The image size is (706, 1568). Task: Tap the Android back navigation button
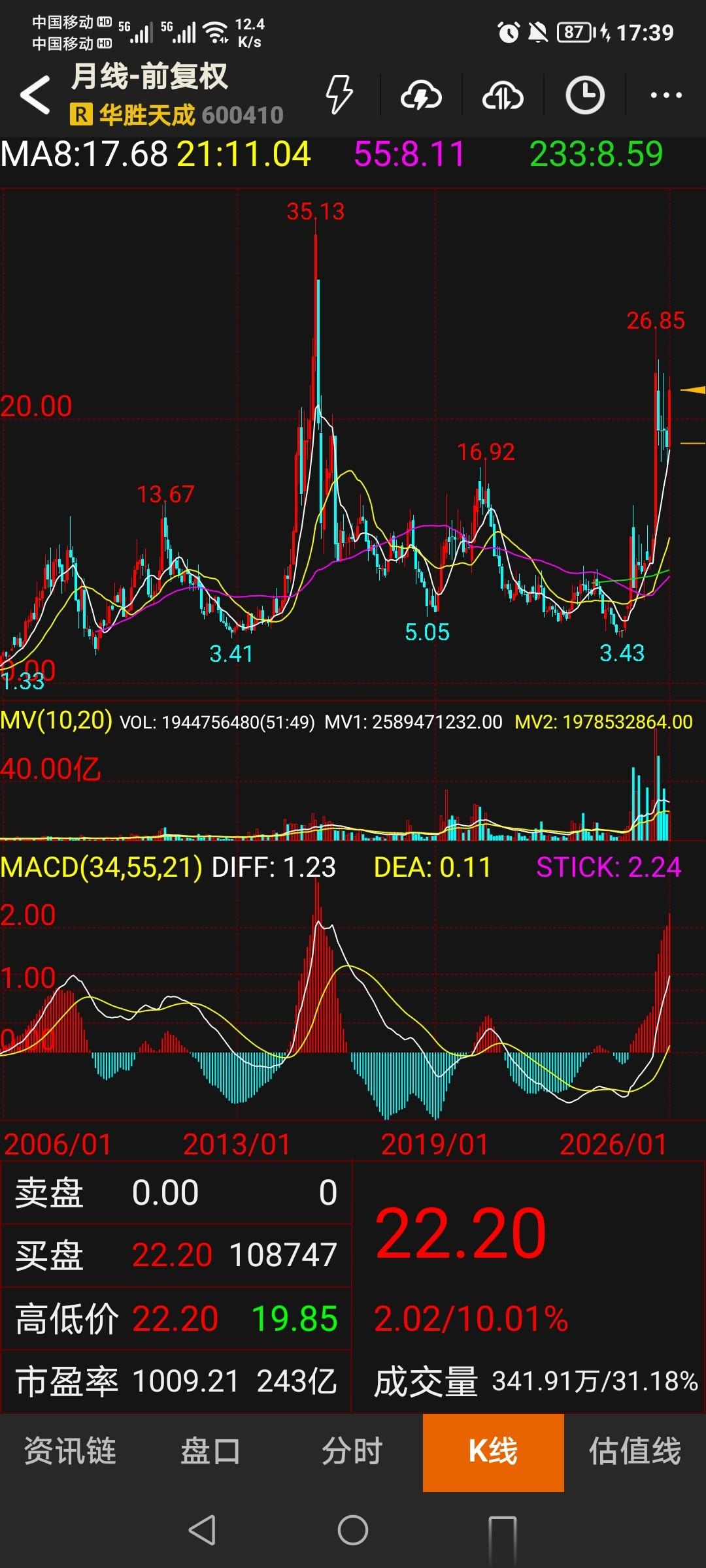(202, 1530)
